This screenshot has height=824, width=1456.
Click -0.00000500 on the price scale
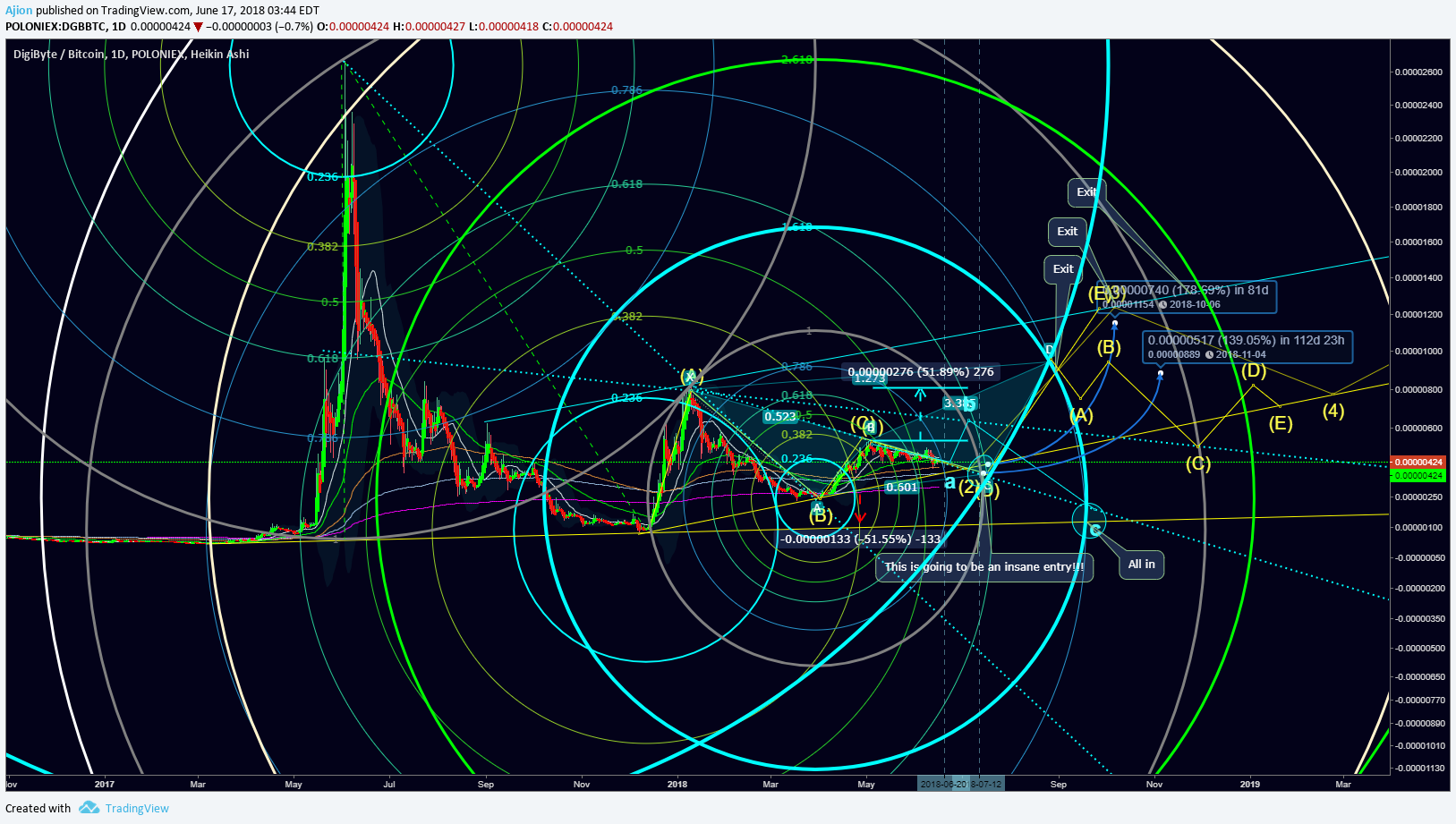click(1418, 649)
